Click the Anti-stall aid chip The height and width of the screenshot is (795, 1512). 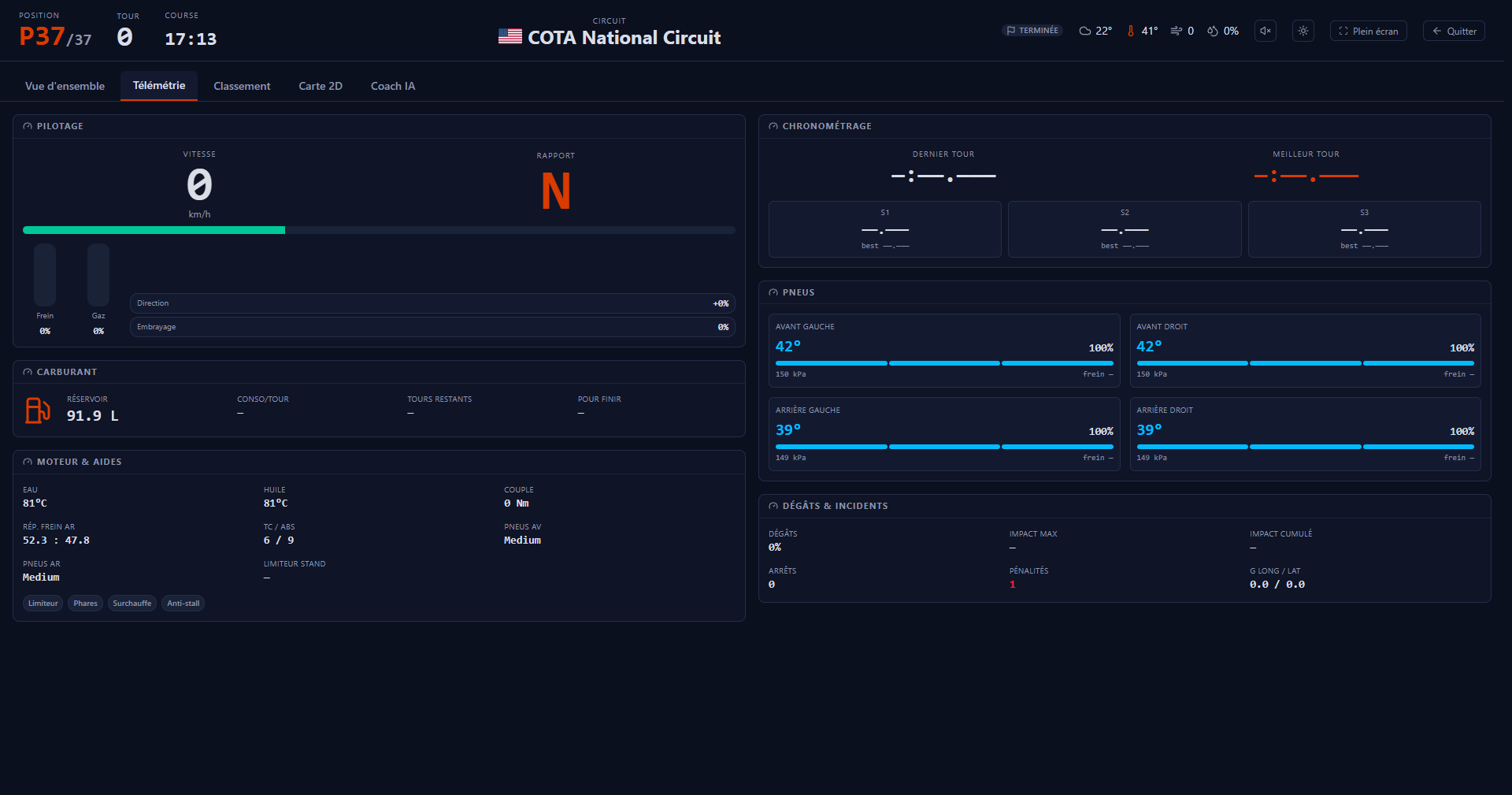[x=183, y=604]
